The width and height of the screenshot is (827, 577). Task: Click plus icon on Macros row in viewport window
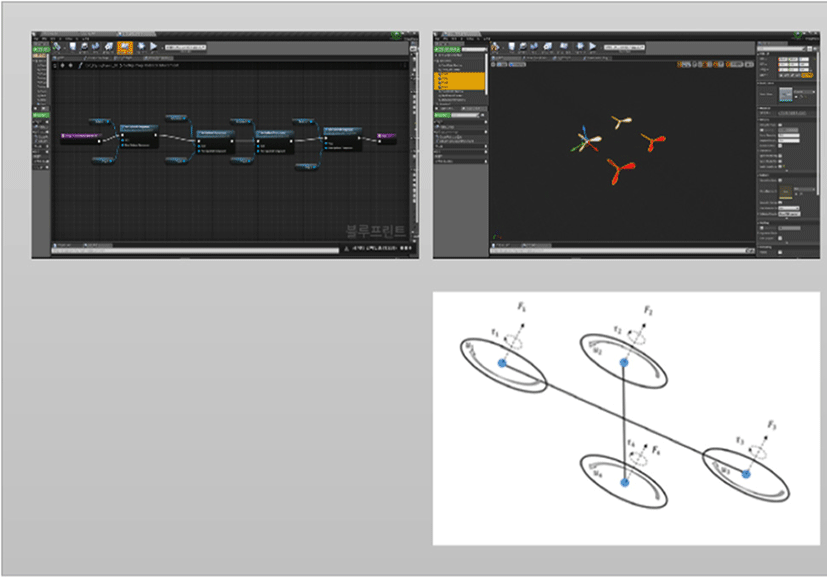(485, 147)
